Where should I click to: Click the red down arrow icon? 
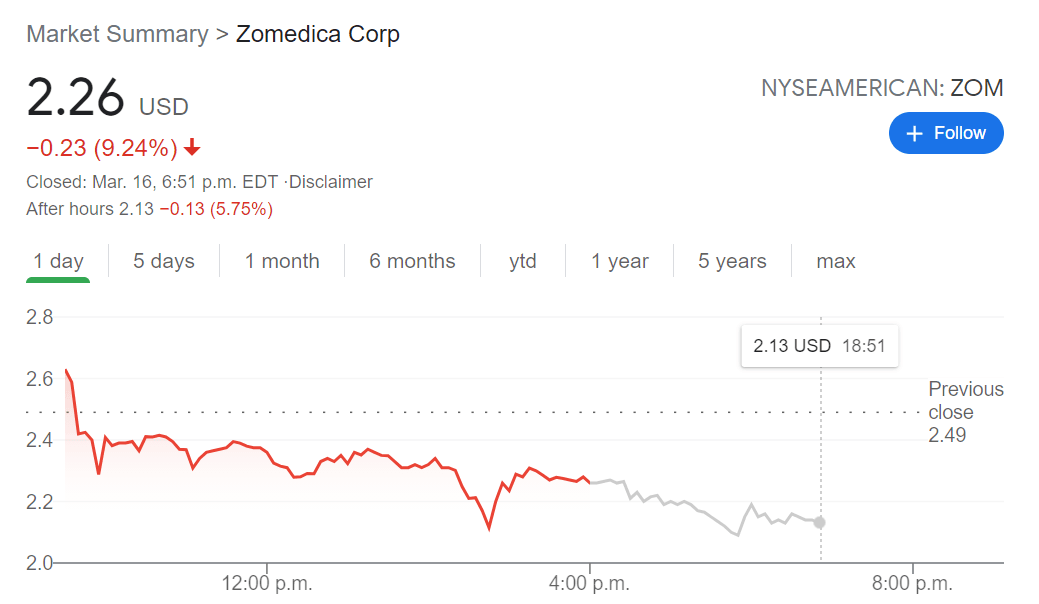(x=192, y=149)
